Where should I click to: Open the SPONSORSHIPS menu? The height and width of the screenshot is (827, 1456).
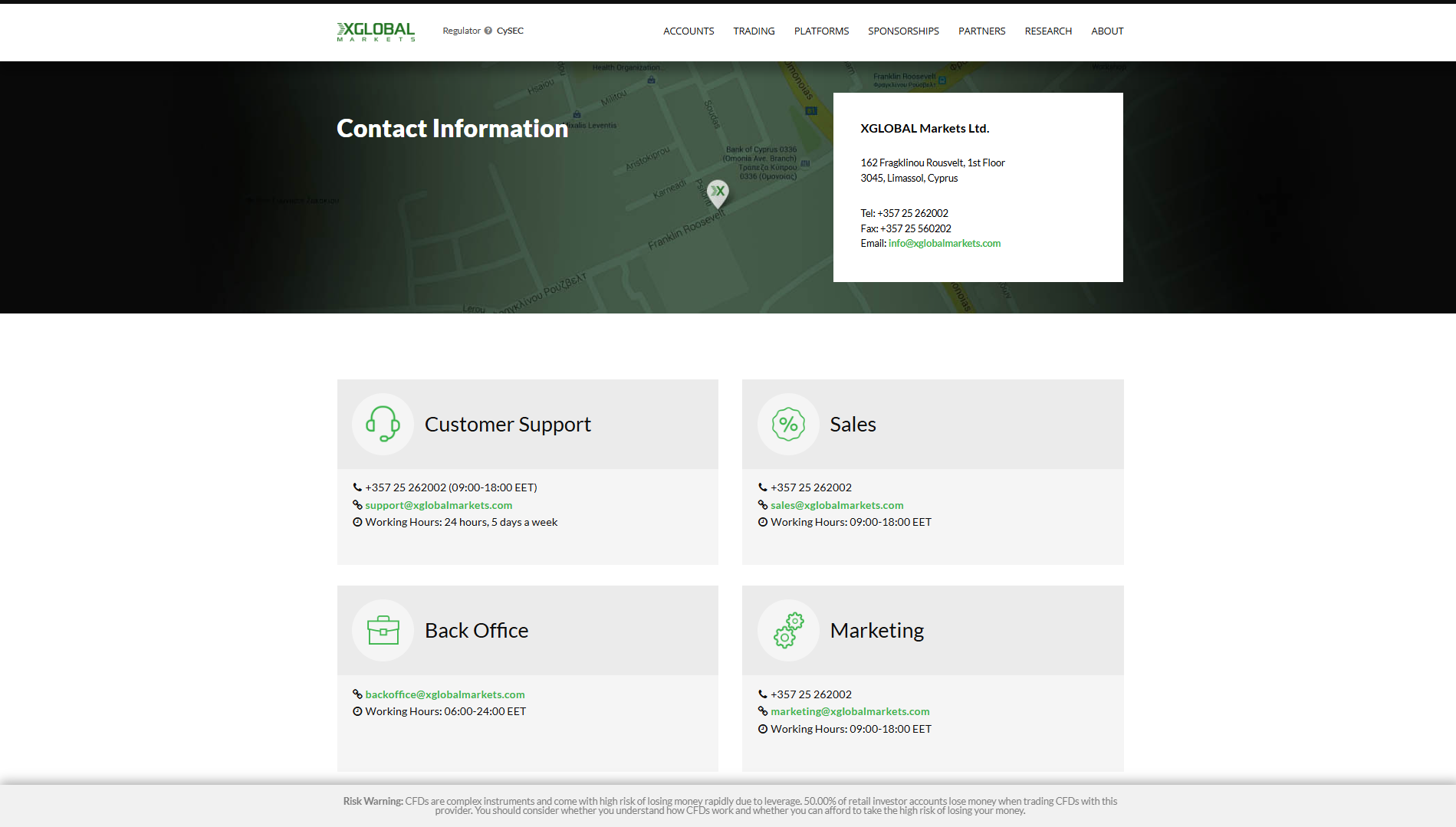pos(903,31)
